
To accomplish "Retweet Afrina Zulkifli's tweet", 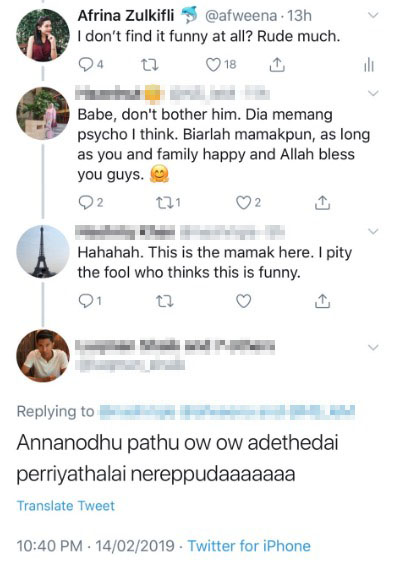I will (150, 65).
